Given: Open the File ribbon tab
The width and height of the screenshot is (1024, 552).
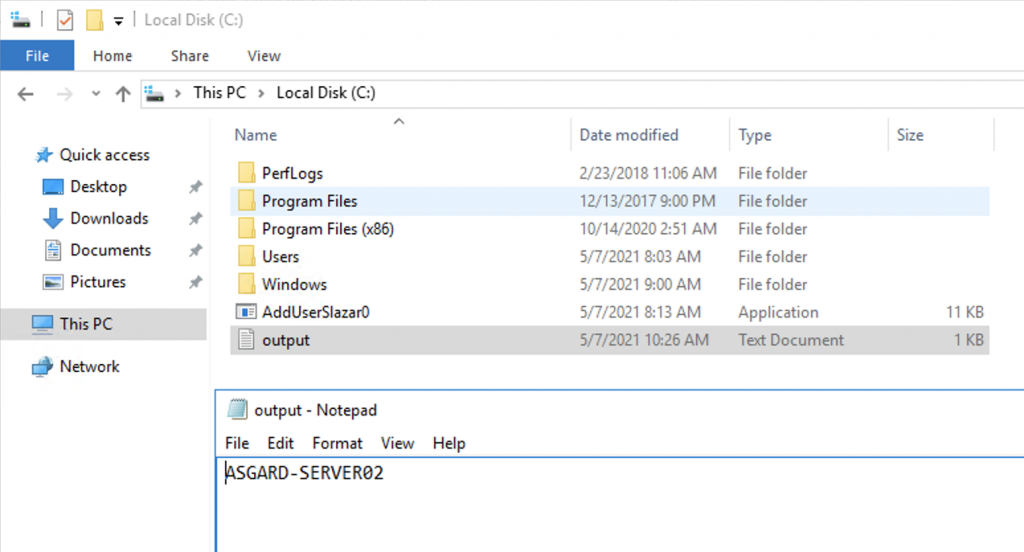Looking at the screenshot, I should 37,56.
